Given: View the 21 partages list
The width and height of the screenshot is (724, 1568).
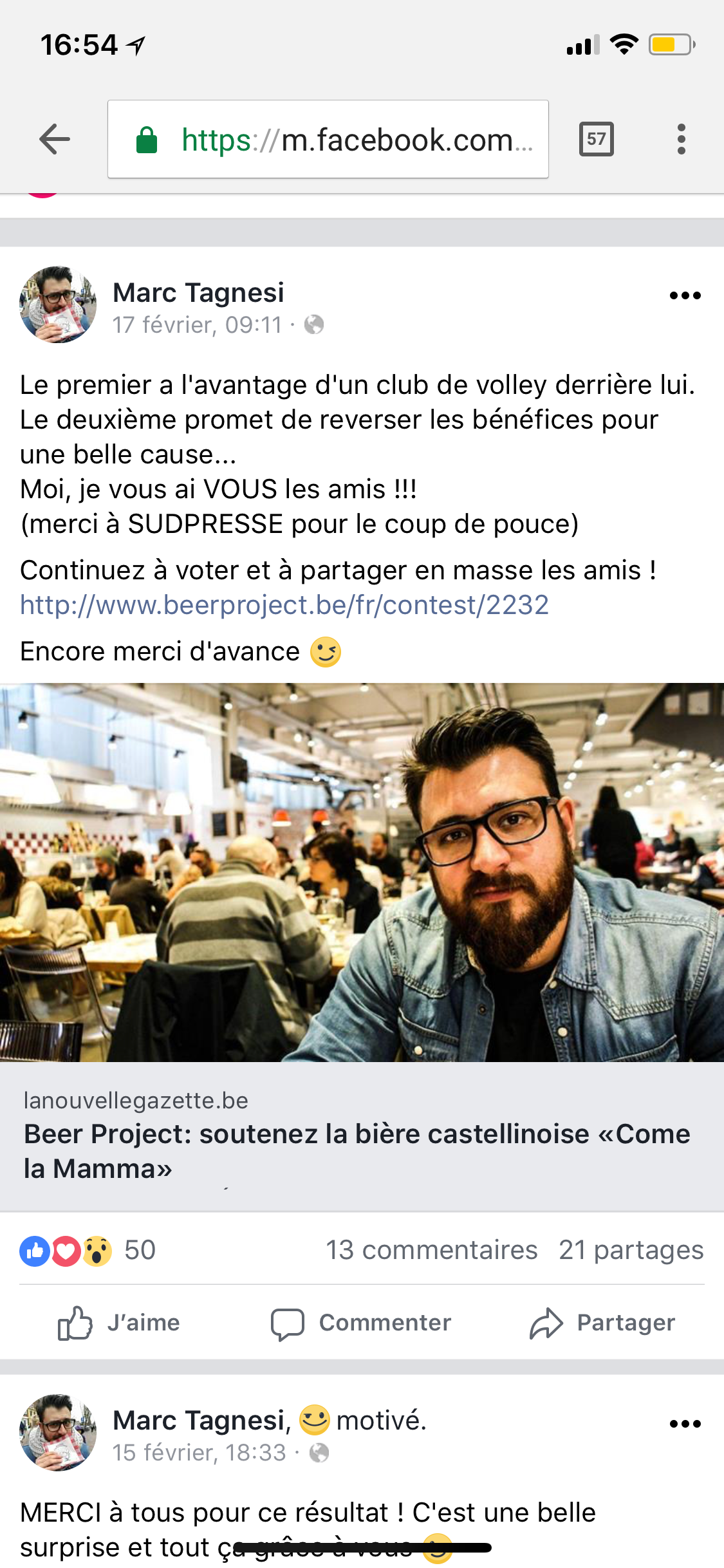Looking at the screenshot, I should point(631,1250).
